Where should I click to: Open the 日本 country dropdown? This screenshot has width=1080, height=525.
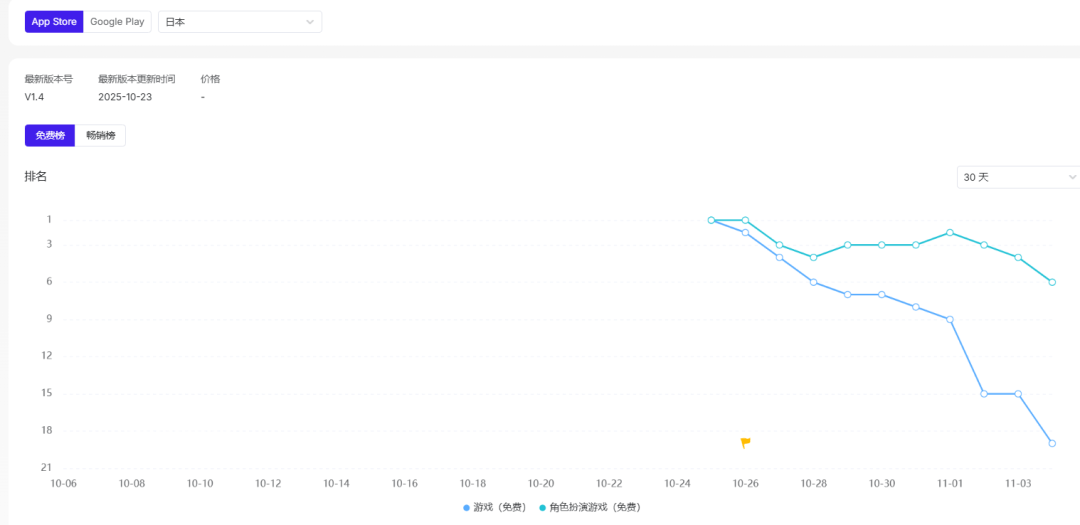coord(240,21)
